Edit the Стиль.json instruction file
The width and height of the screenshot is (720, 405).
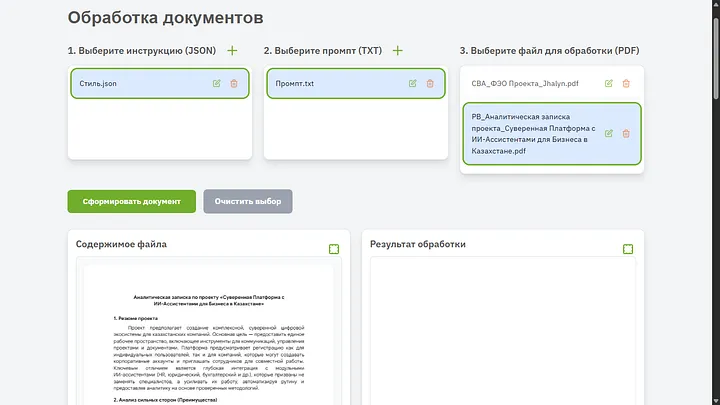[217, 84]
